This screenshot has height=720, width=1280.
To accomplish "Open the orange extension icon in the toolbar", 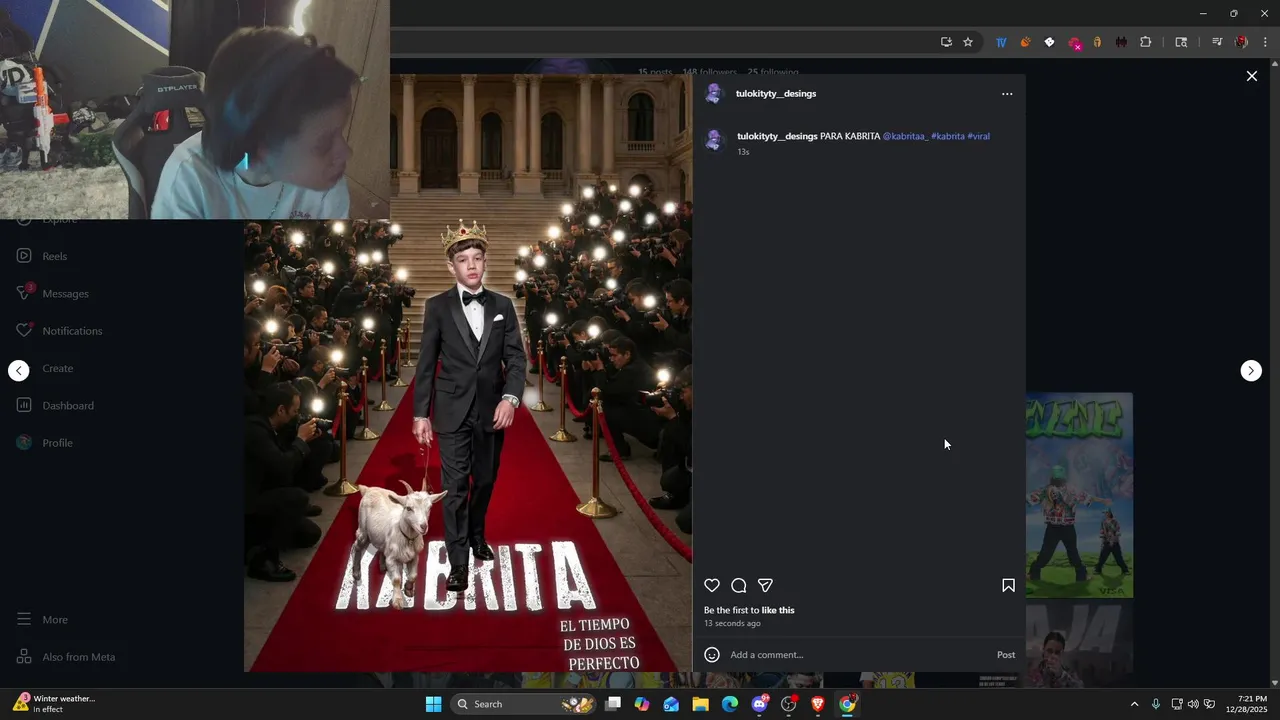I will [x=1025, y=42].
